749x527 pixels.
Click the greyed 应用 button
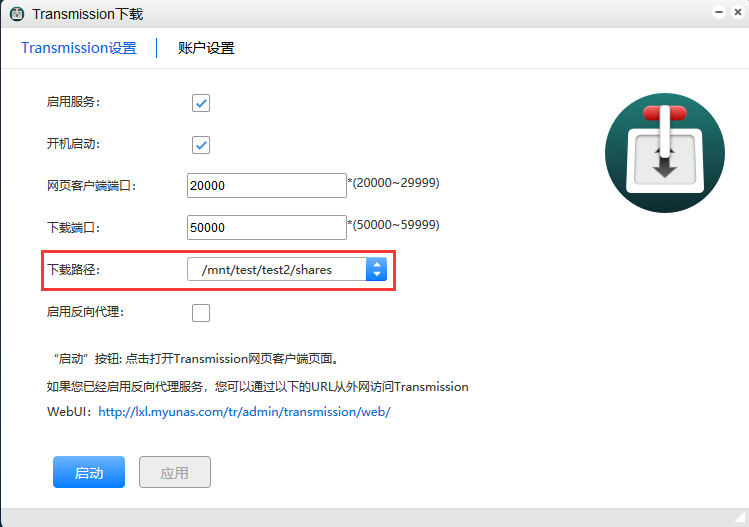click(175, 472)
